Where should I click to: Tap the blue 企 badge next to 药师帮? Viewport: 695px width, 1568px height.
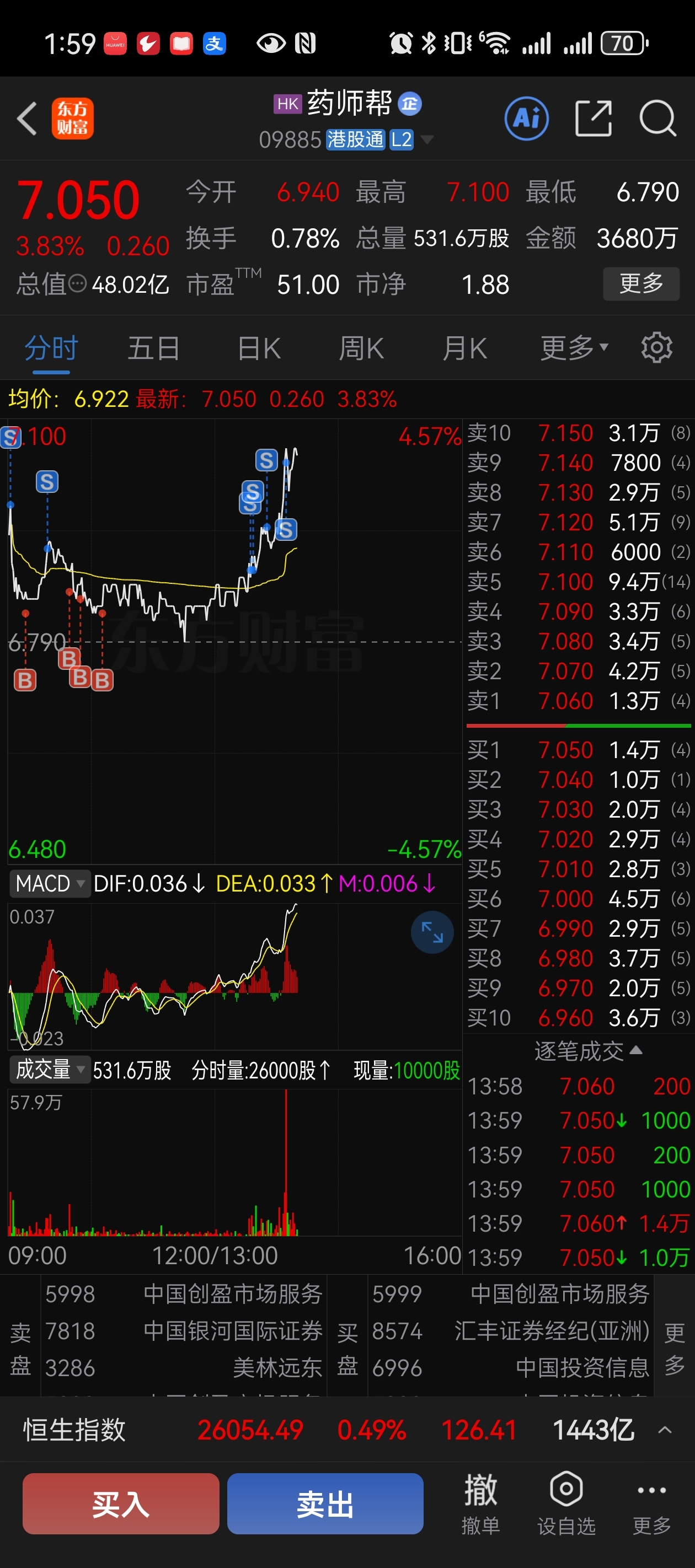coord(410,104)
